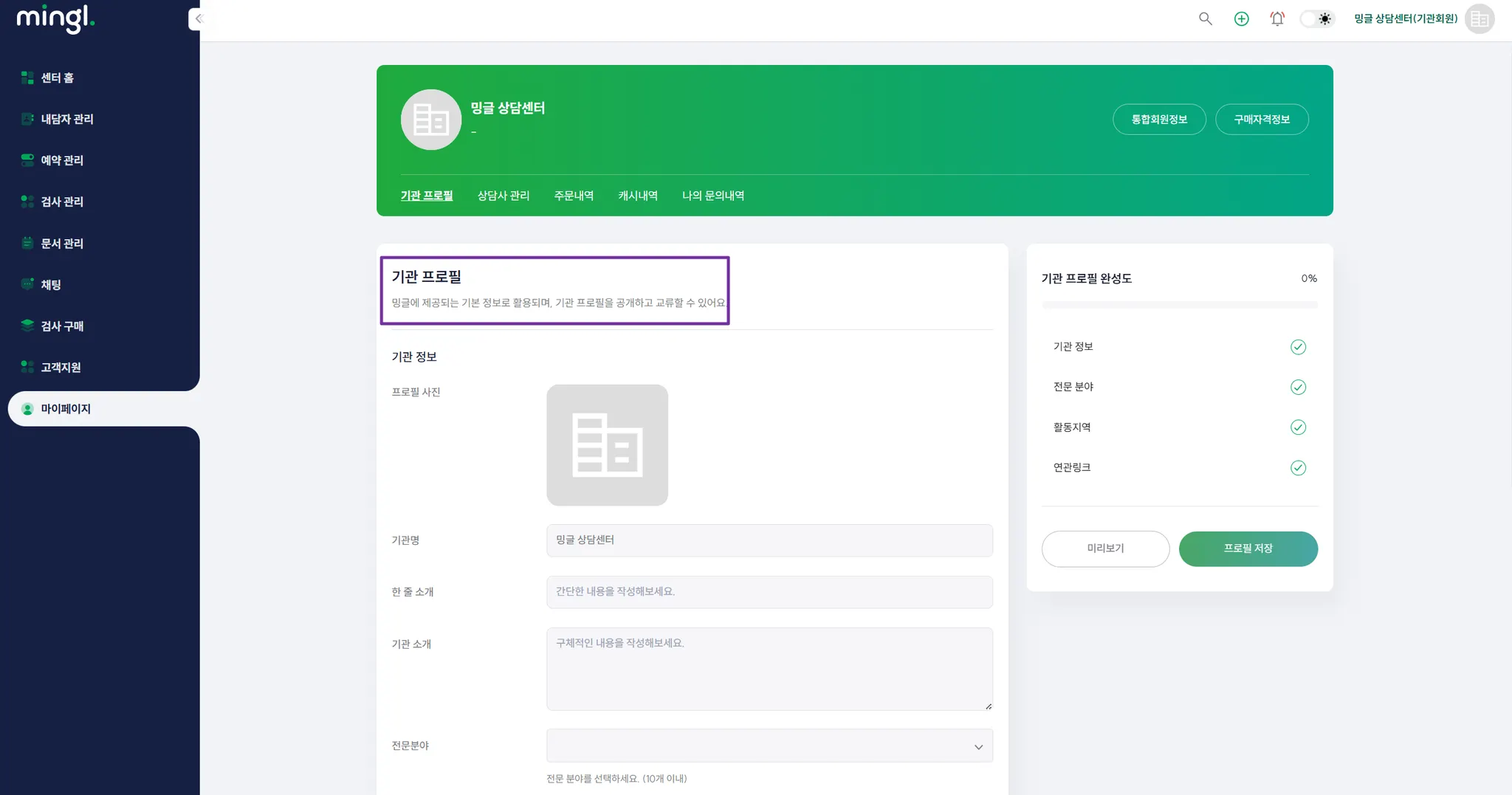Collapse the sidebar with the chevron button

(198, 19)
